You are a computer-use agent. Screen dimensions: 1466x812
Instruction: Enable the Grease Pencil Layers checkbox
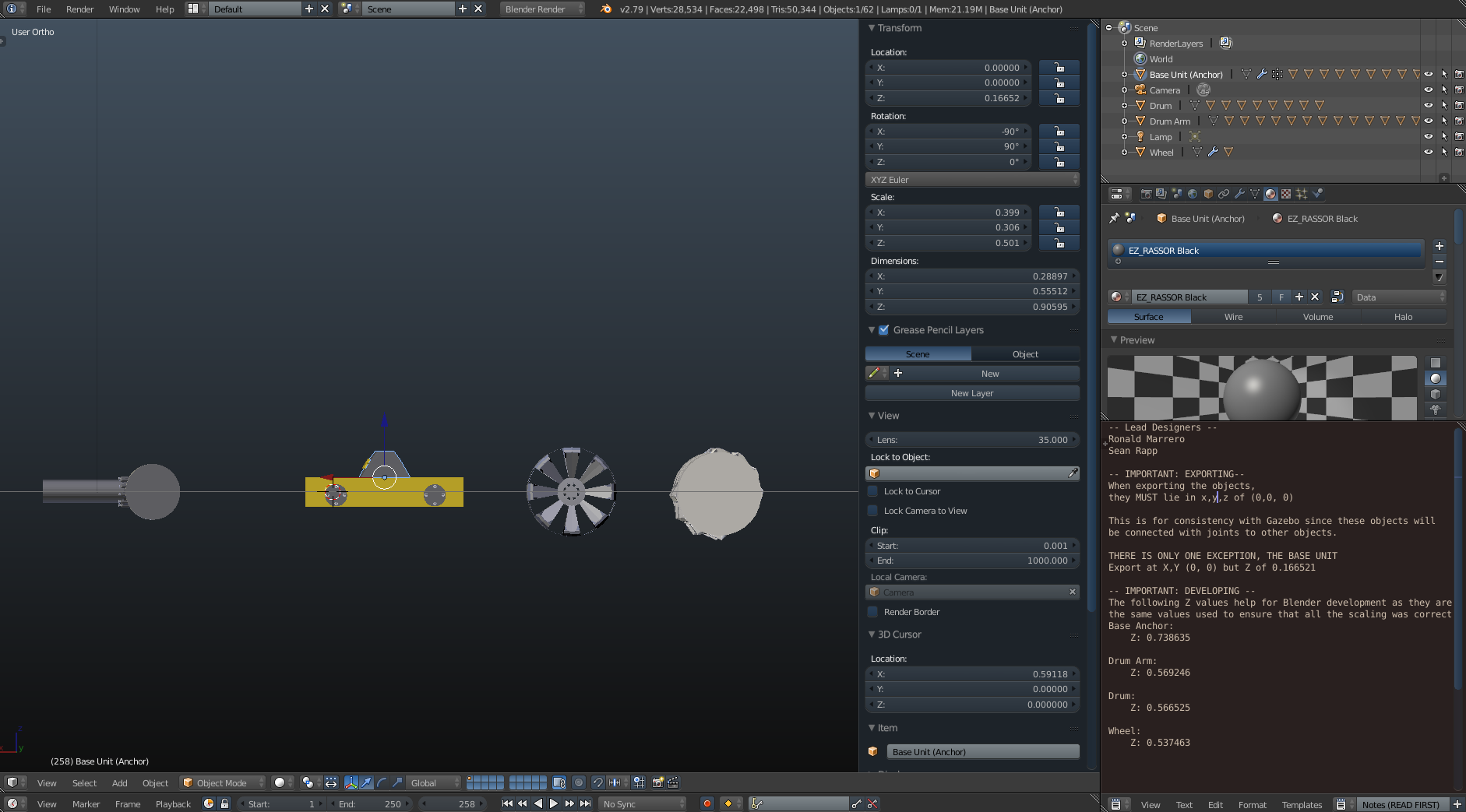tap(884, 330)
